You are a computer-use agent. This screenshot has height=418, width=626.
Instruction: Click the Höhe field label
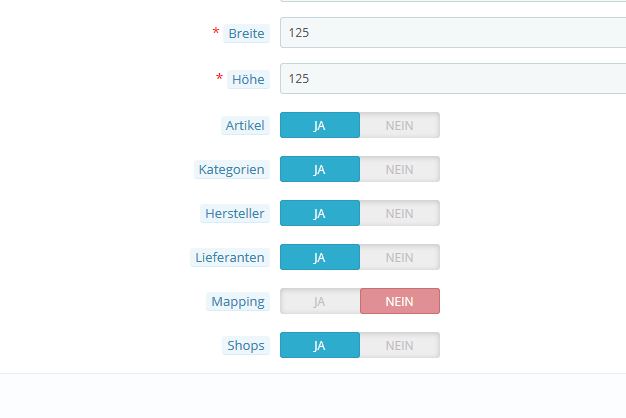248,78
